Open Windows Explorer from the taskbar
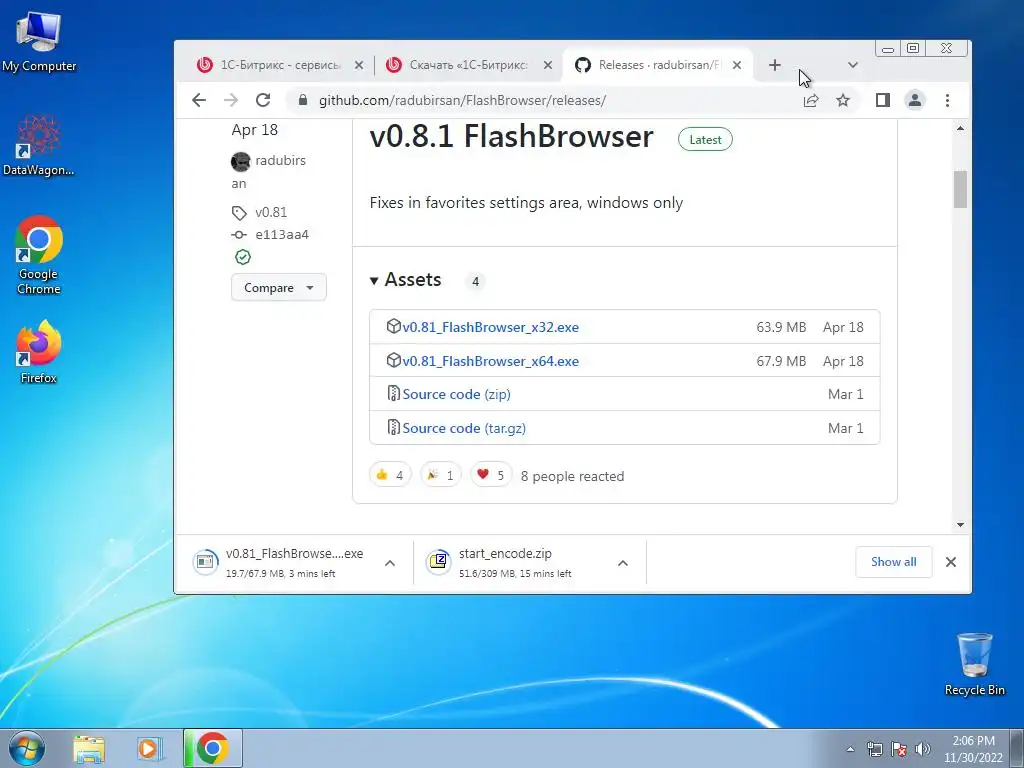The width and height of the screenshot is (1024, 768). point(89,748)
